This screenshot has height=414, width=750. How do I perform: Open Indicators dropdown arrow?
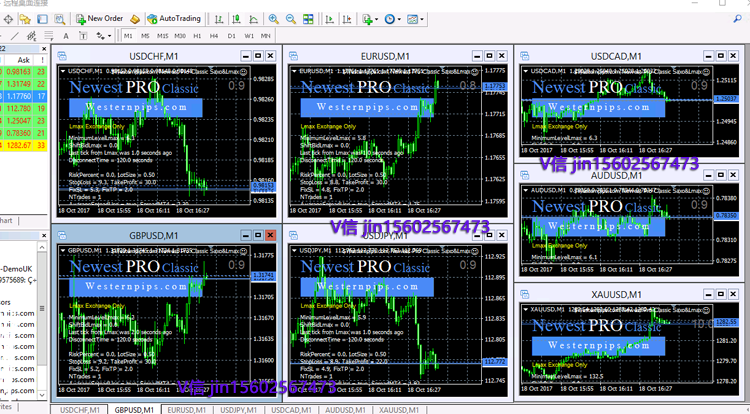tap(376, 20)
